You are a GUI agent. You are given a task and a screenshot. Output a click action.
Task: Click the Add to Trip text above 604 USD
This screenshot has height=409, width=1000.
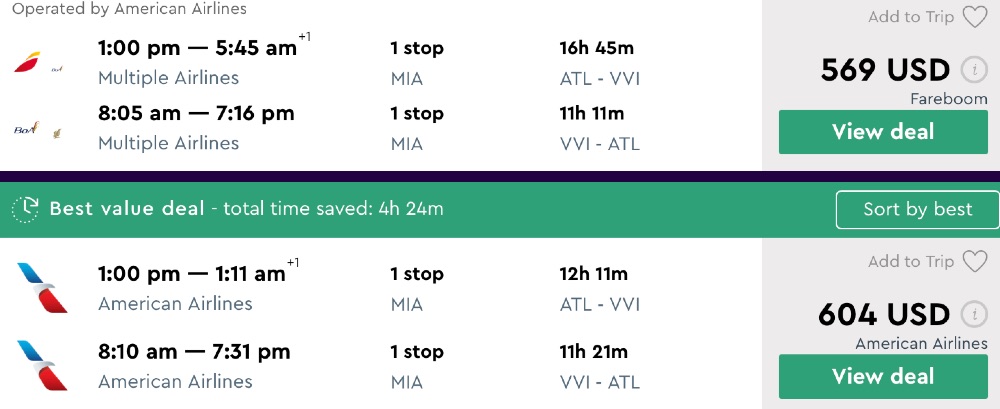tap(911, 262)
